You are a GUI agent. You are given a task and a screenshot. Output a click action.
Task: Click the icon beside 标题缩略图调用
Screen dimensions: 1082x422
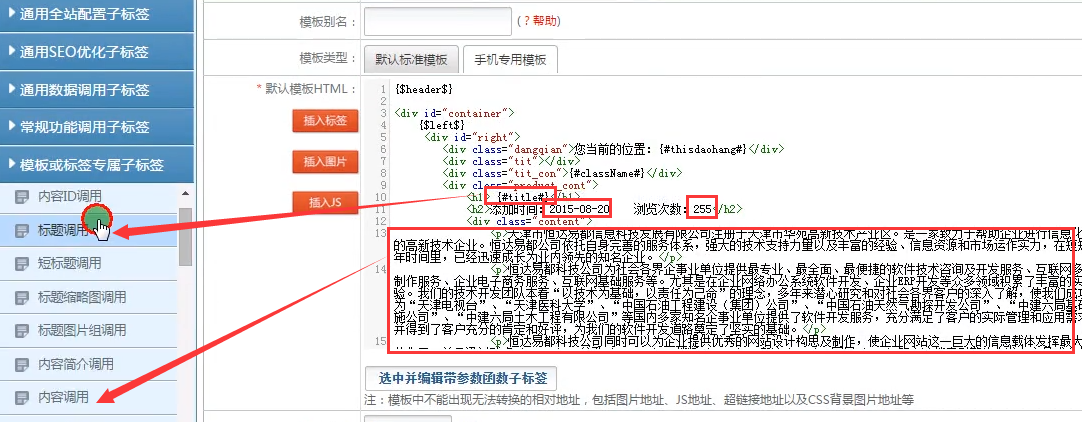(x=22, y=297)
